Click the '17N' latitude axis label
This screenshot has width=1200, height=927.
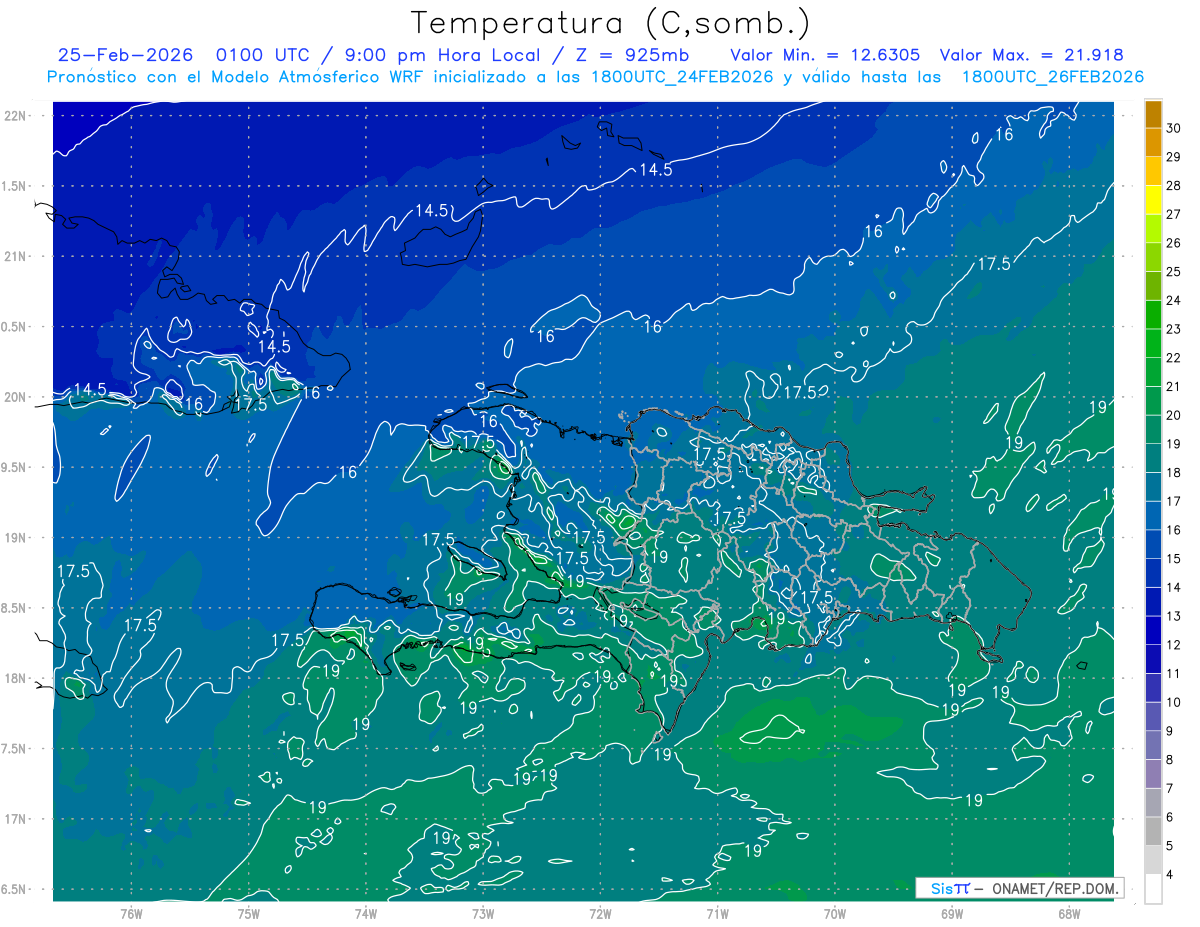17,819
